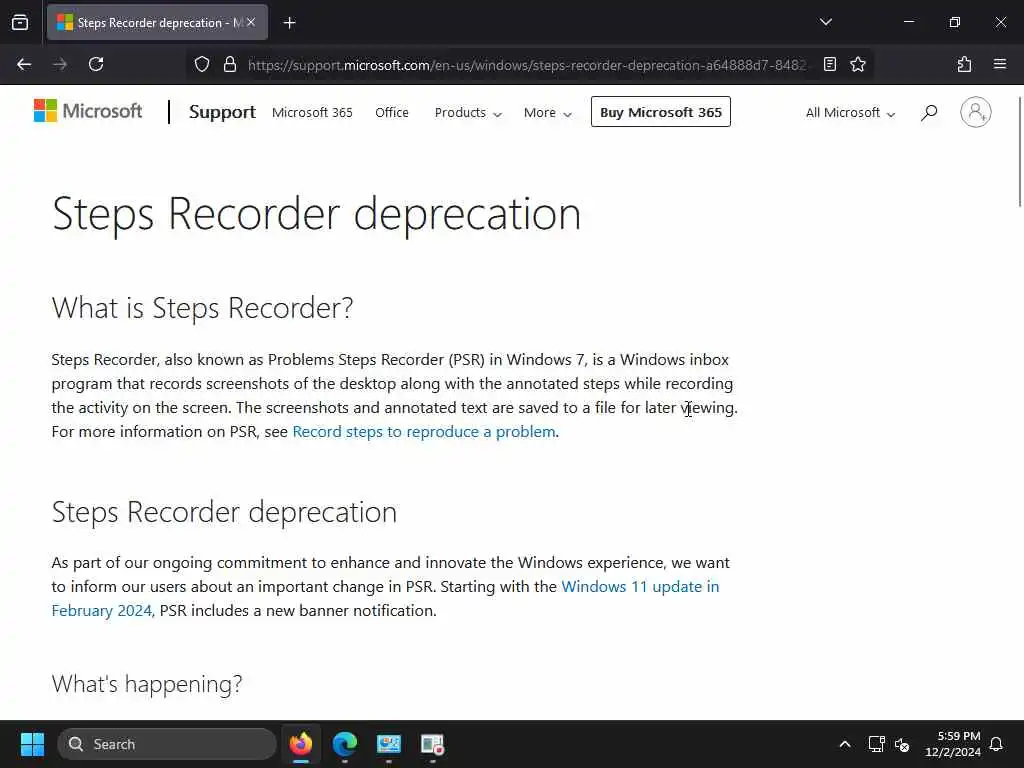Expand the All Microsoft menu

pos(850,112)
